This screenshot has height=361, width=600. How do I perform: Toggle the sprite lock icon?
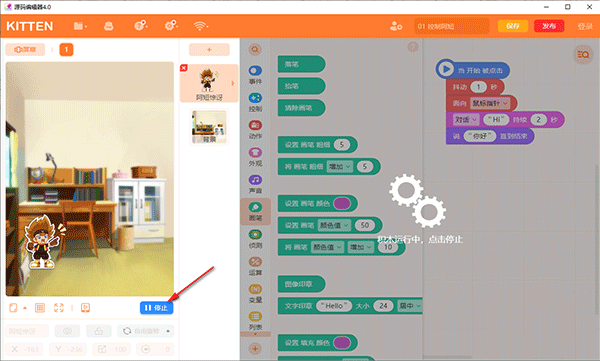99,331
